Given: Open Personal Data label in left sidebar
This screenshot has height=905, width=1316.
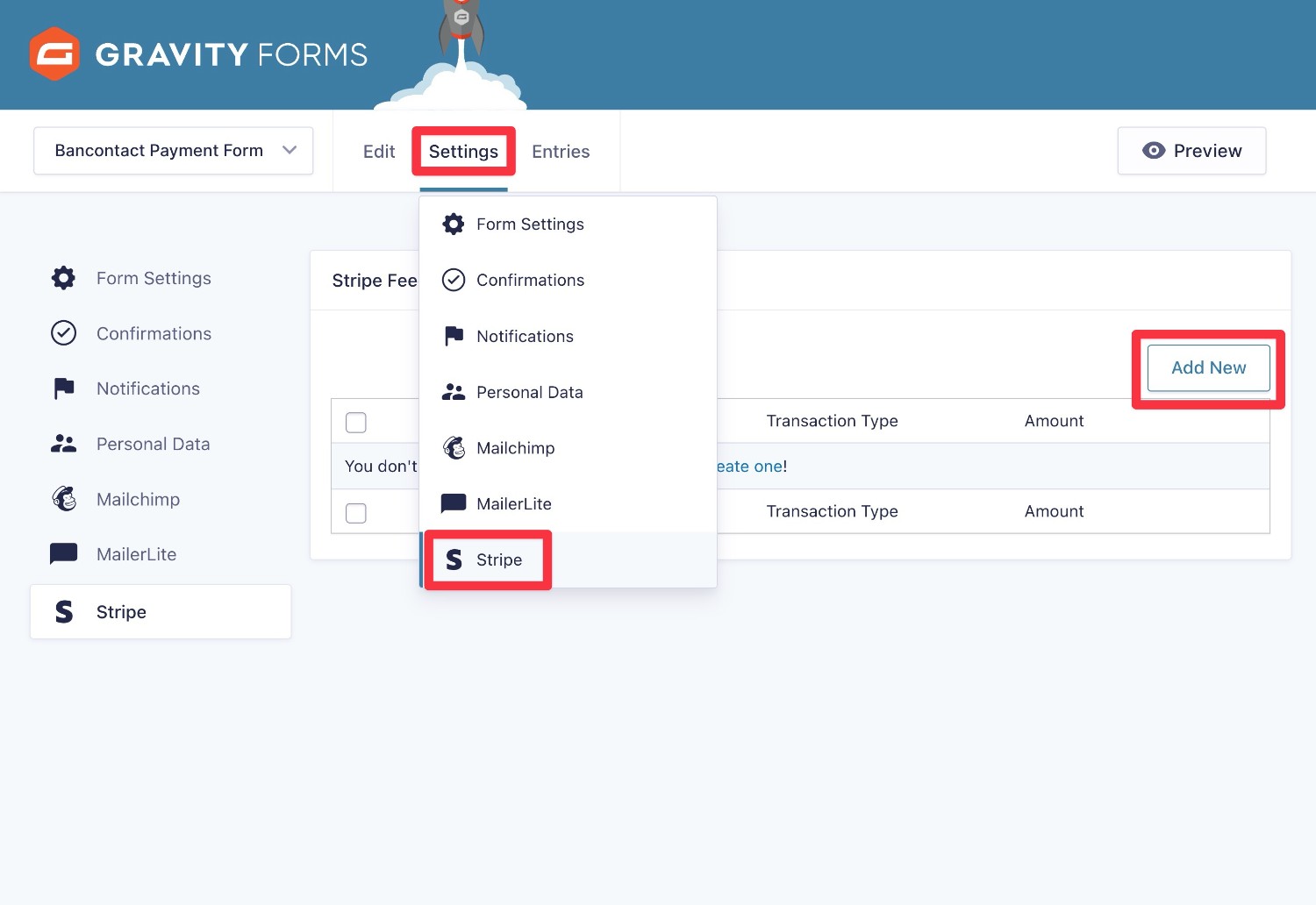Looking at the screenshot, I should [153, 444].
